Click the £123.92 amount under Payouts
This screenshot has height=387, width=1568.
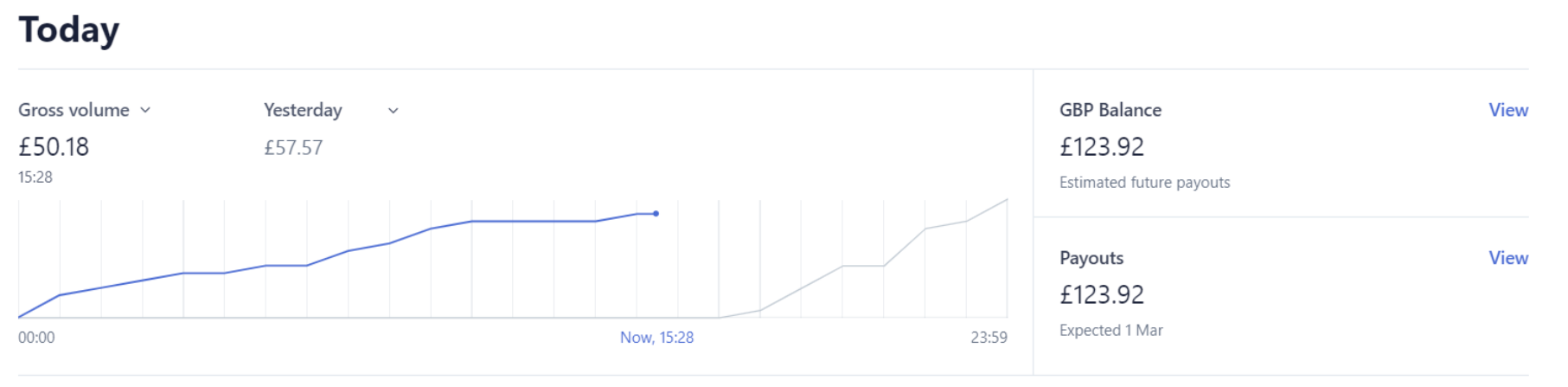point(1102,295)
